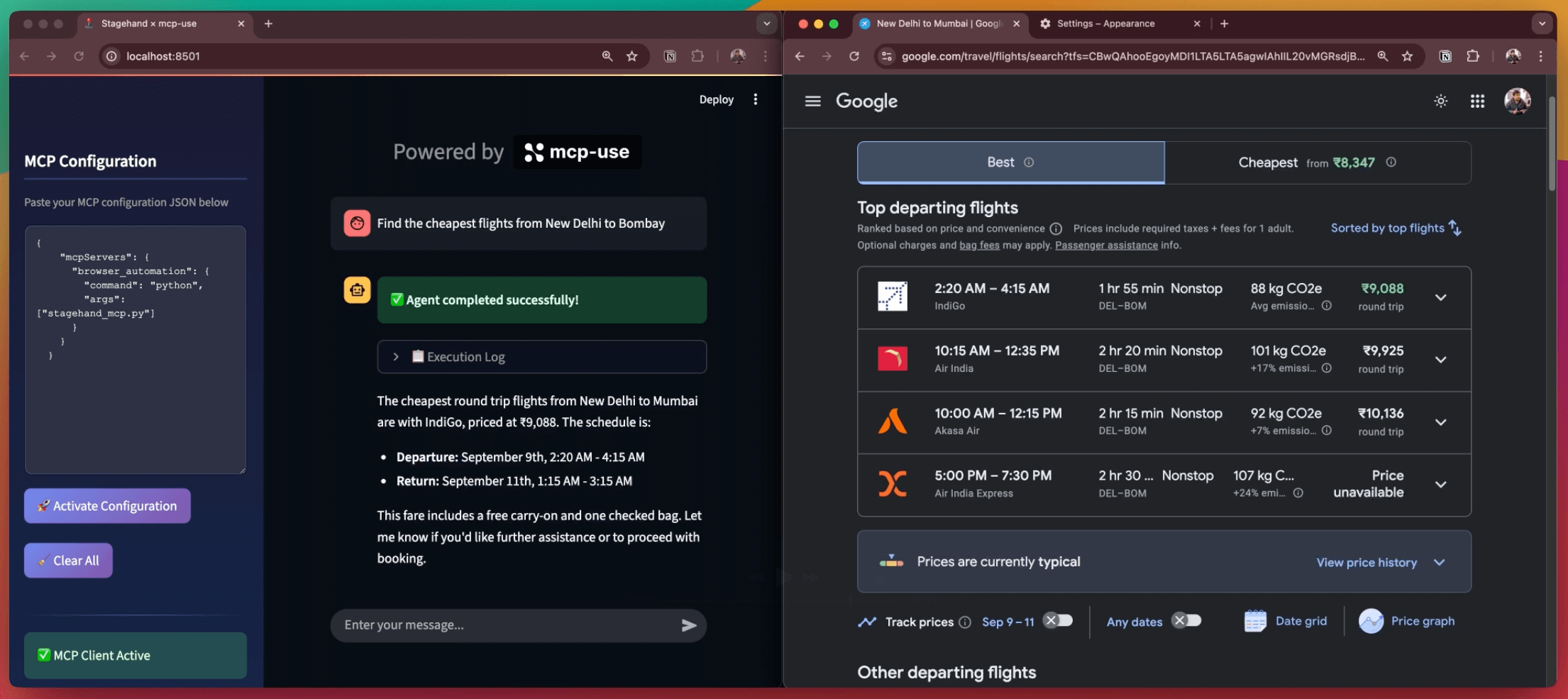1568x699 pixels.
Task: Toggle Track prices for Any dates
Action: pos(1186,620)
